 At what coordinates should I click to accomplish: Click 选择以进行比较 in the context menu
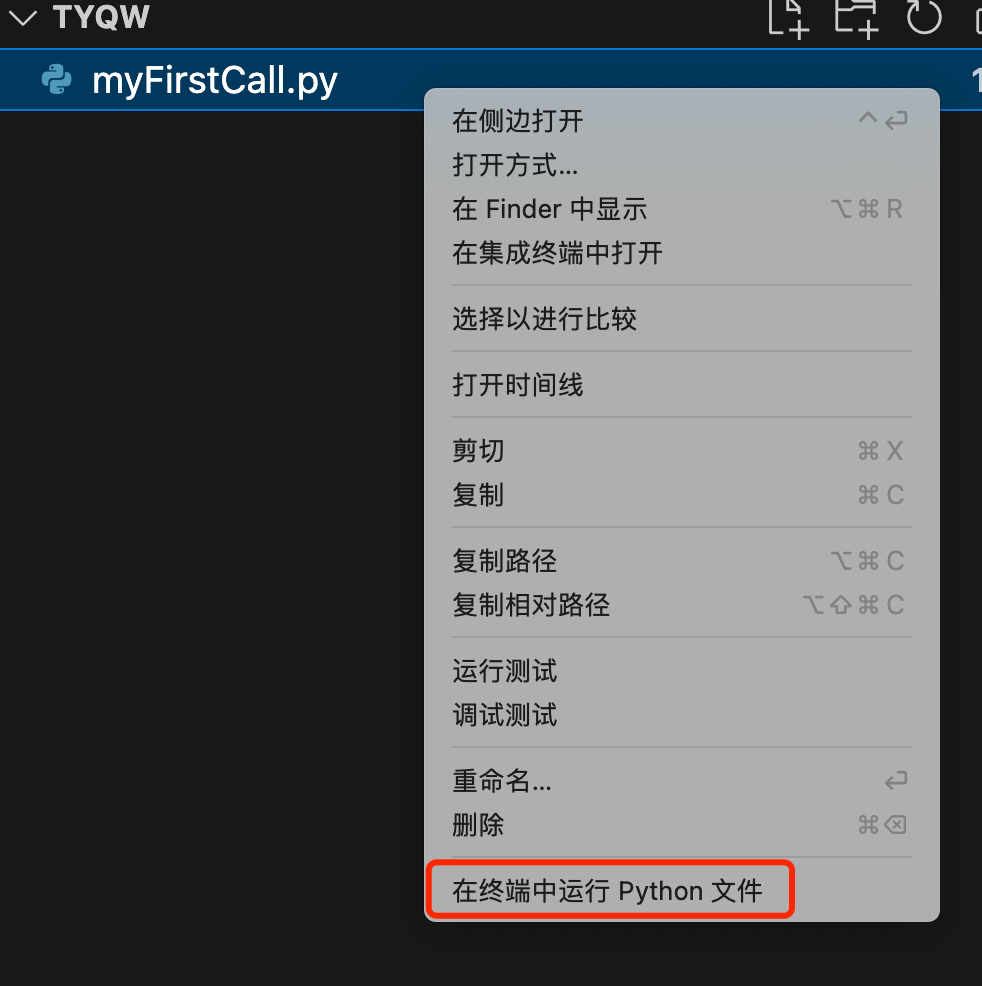coord(681,319)
